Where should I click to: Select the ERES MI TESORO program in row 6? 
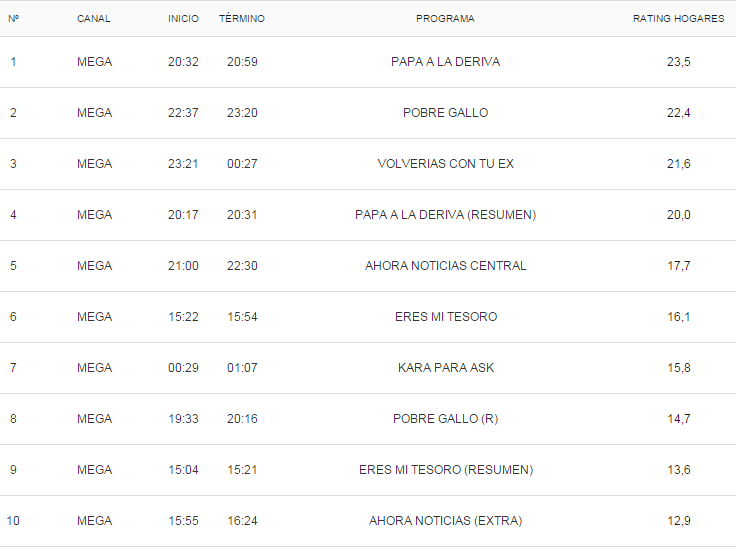tap(445, 316)
